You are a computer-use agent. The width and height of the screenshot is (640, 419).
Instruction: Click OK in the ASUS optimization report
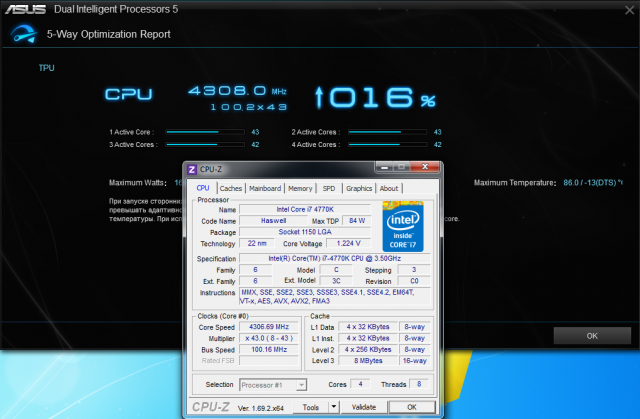pos(592,336)
